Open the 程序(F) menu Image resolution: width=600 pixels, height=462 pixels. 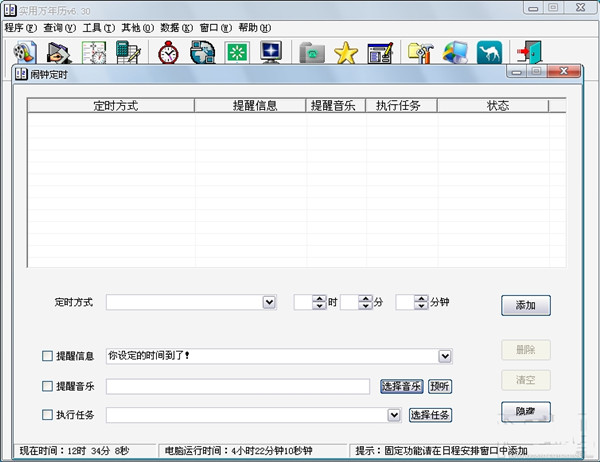pyautogui.click(x=21, y=28)
